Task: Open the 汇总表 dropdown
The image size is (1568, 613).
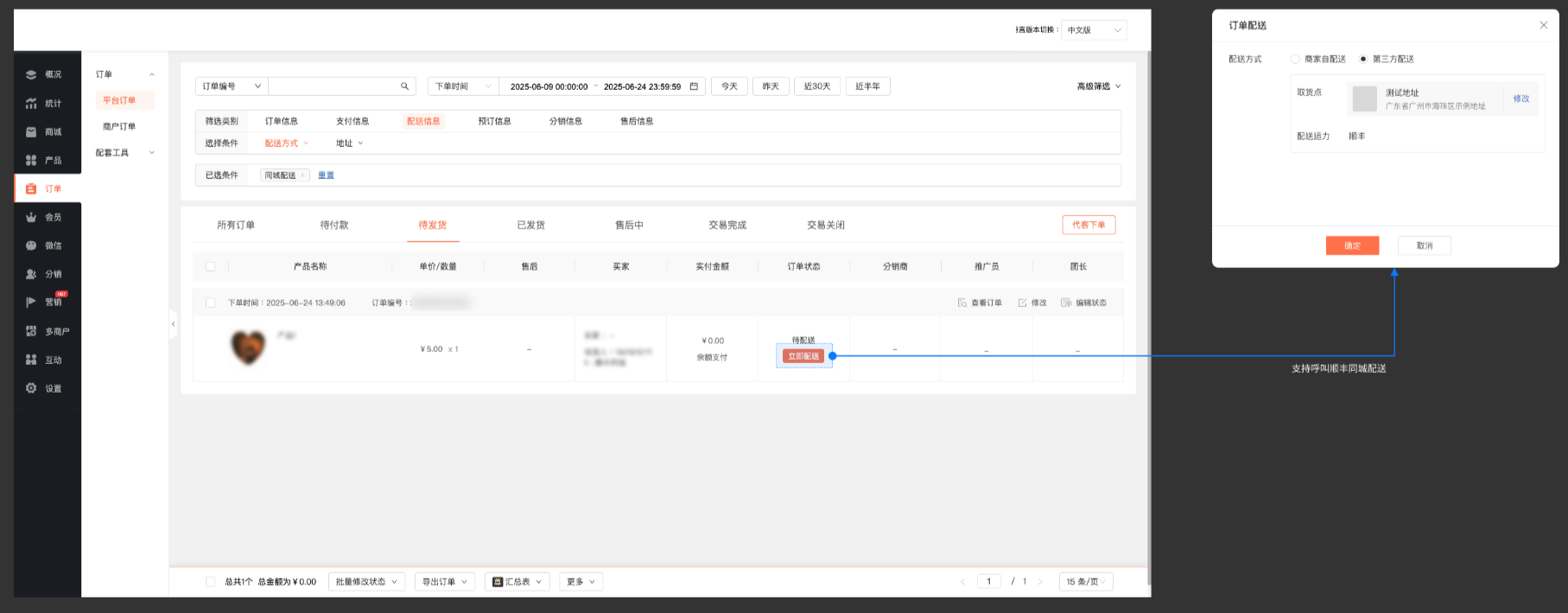Action: point(517,582)
